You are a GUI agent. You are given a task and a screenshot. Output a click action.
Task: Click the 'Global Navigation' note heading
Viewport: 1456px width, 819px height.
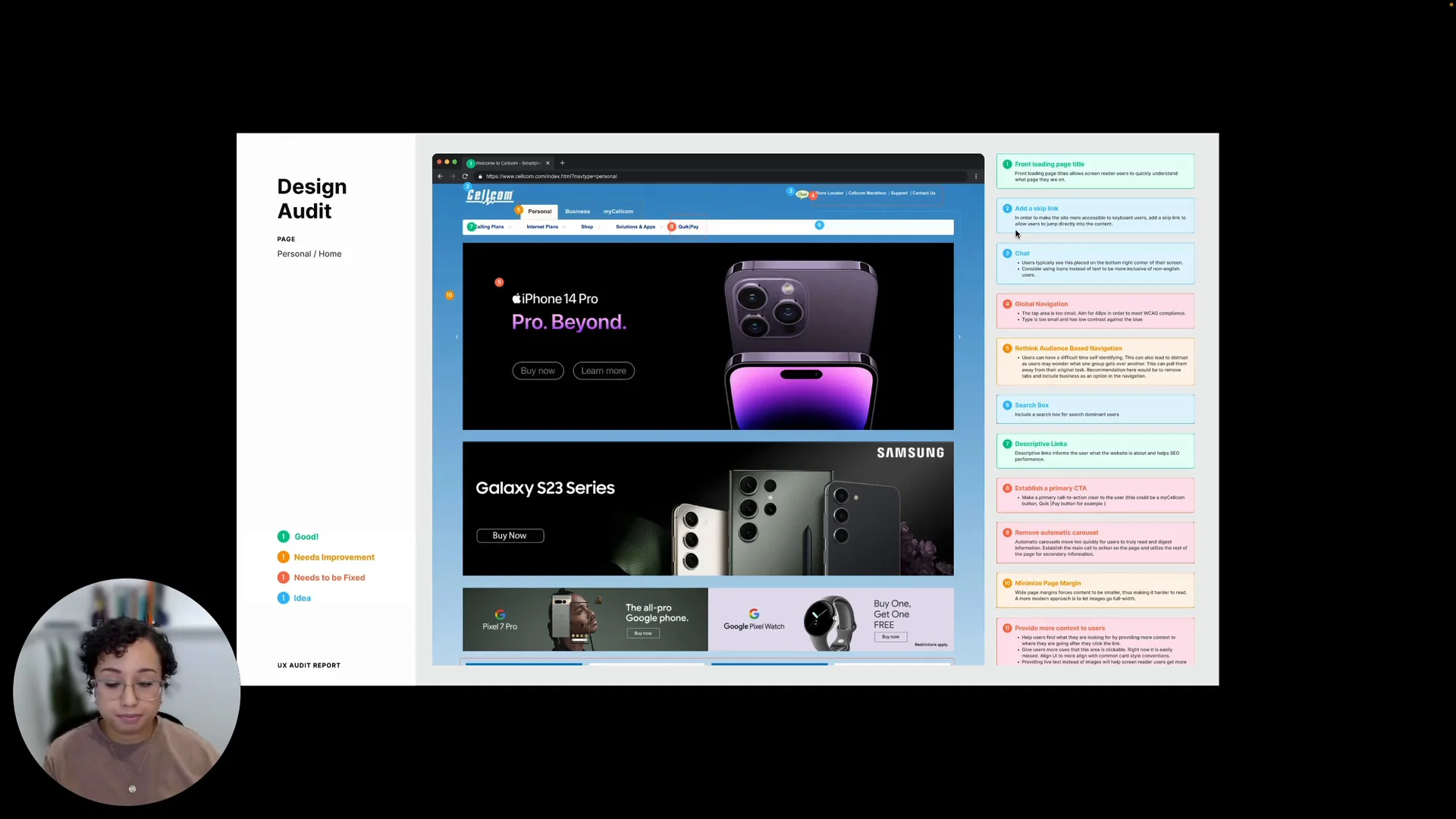[1041, 304]
